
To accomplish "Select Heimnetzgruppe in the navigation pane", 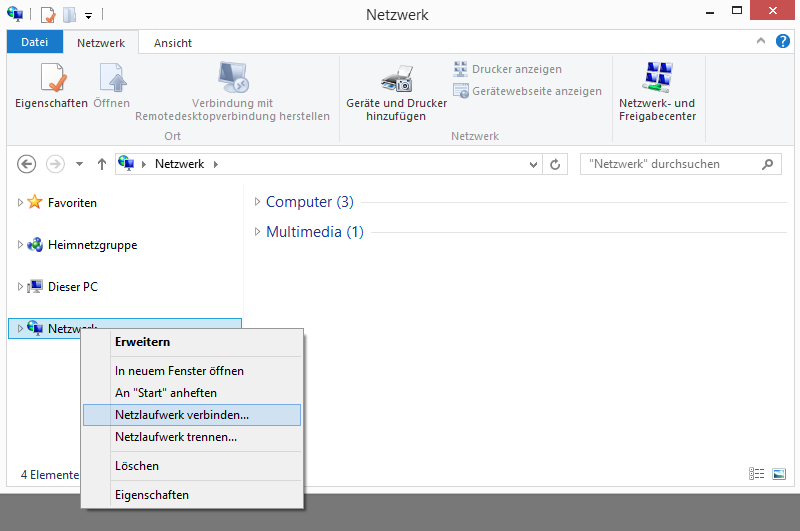I will point(92,245).
